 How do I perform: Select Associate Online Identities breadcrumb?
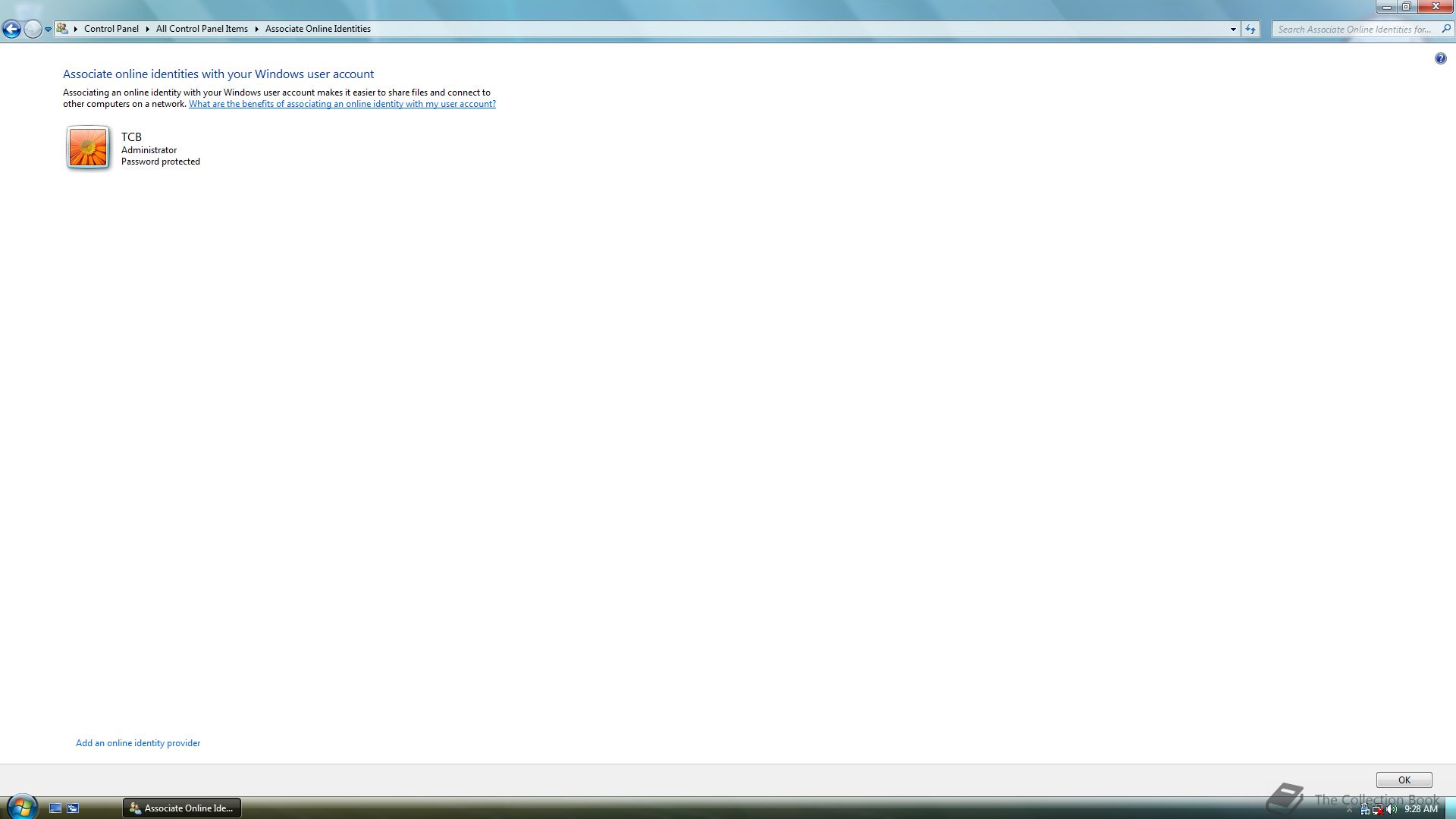point(318,29)
